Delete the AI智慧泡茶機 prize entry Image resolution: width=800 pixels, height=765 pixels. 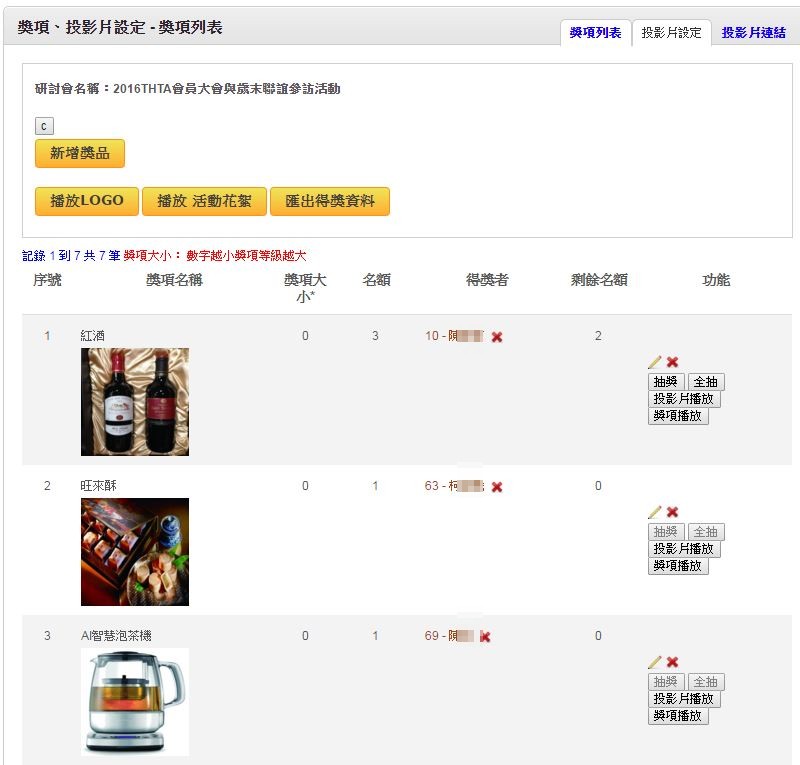tap(672, 662)
